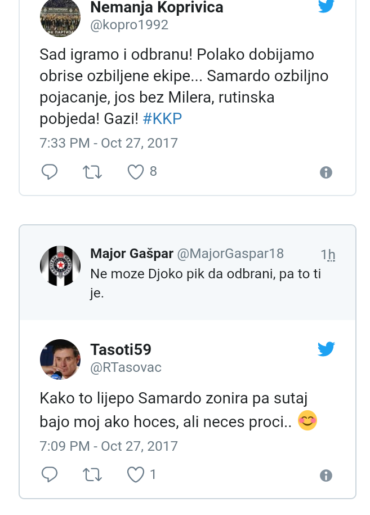Open timestamp 7:09 PM - Oct 27, 2017
The width and height of the screenshot is (370, 515).
pyautogui.click(x=109, y=446)
